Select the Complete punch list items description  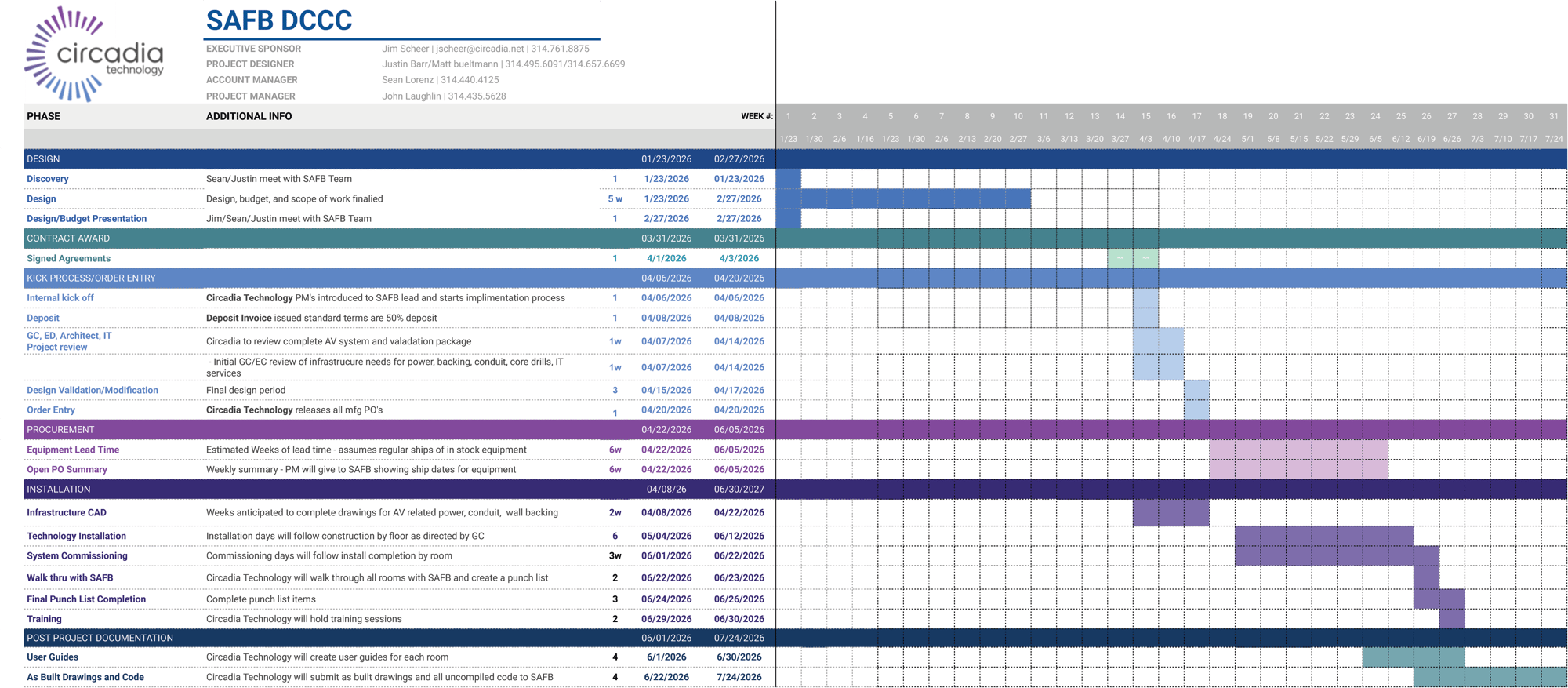261,599
